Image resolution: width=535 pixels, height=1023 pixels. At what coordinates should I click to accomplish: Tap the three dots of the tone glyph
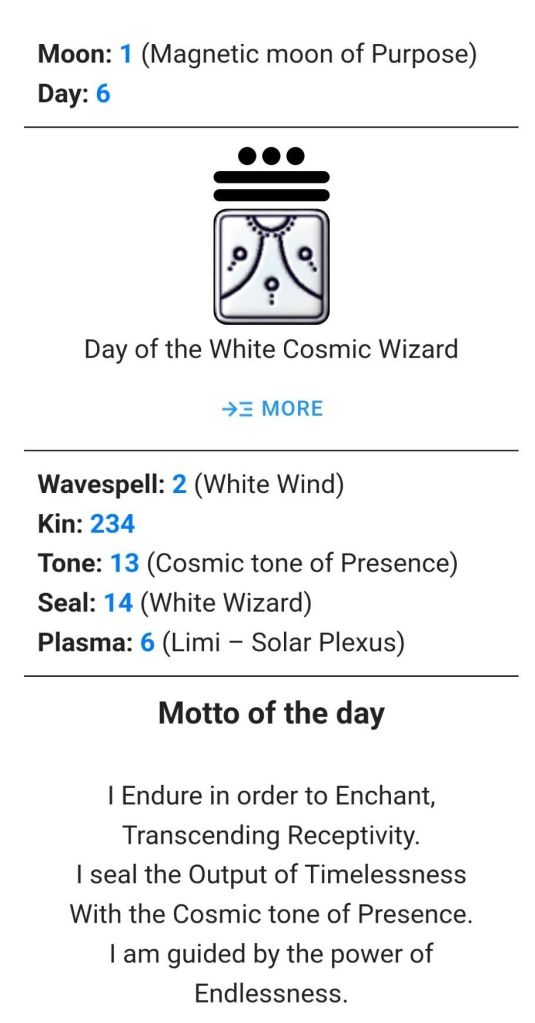coord(271,155)
